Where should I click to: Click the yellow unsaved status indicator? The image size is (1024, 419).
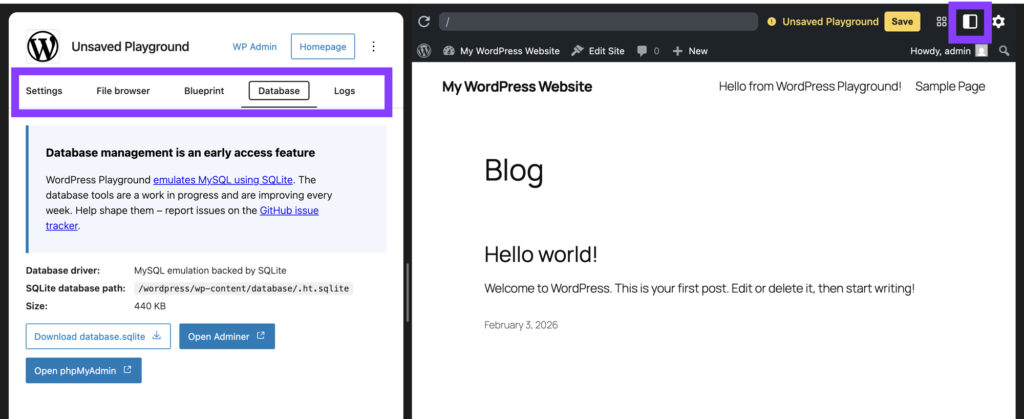[771, 22]
